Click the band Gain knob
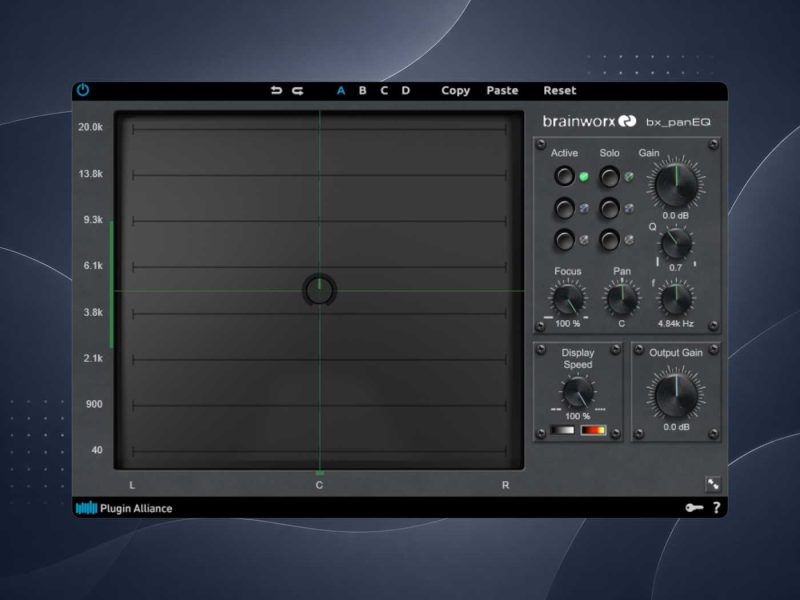Screen dimensions: 800x600 676,184
